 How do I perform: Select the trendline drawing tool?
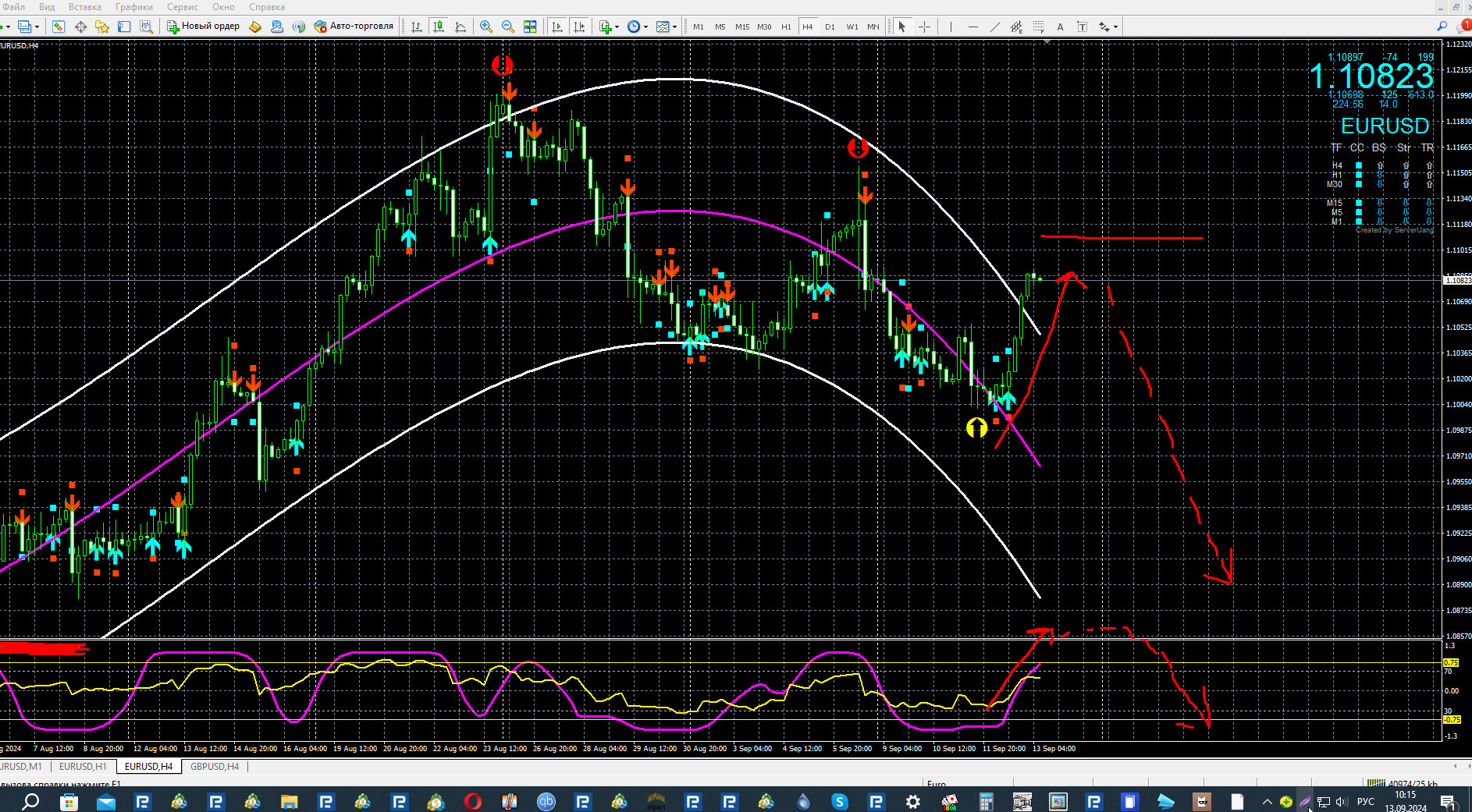(994, 27)
